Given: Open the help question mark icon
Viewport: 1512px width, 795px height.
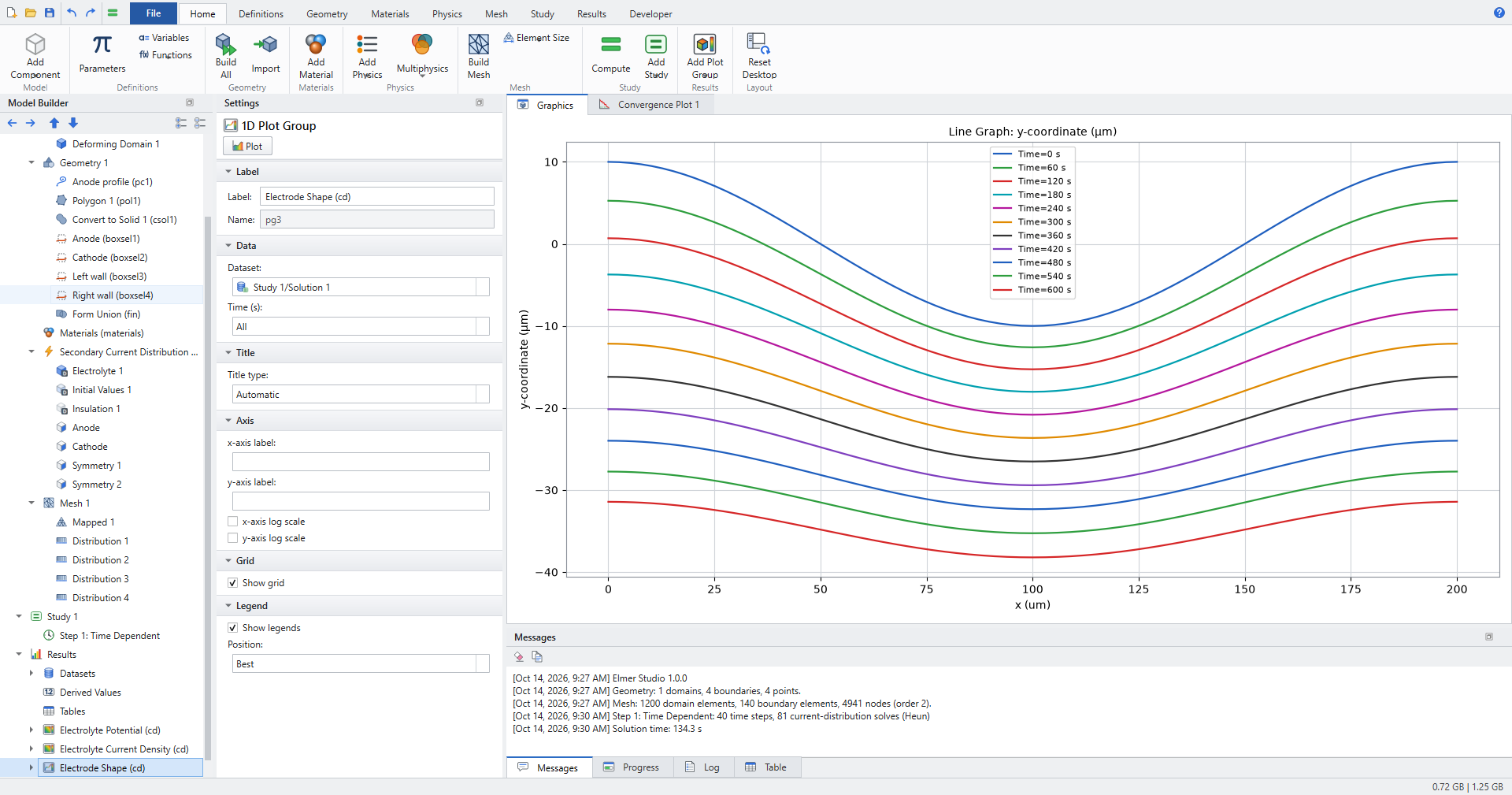Looking at the screenshot, I should coord(1499,13).
